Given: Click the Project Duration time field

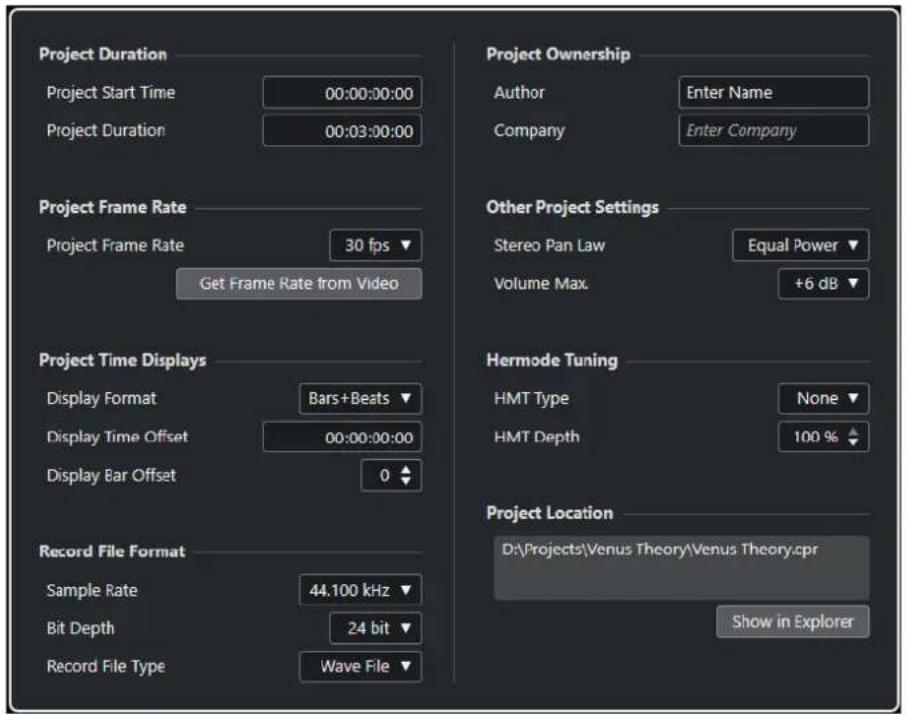Looking at the screenshot, I should click(x=342, y=131).
